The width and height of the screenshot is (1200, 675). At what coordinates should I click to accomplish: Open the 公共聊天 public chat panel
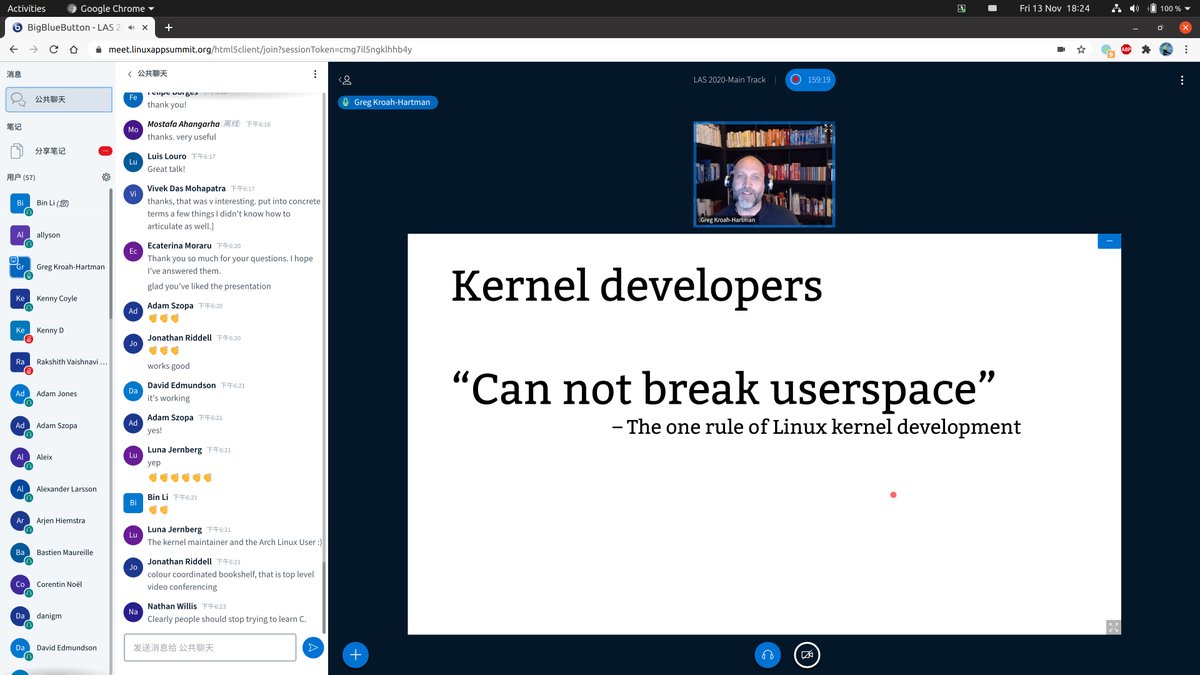pos(55,98)
